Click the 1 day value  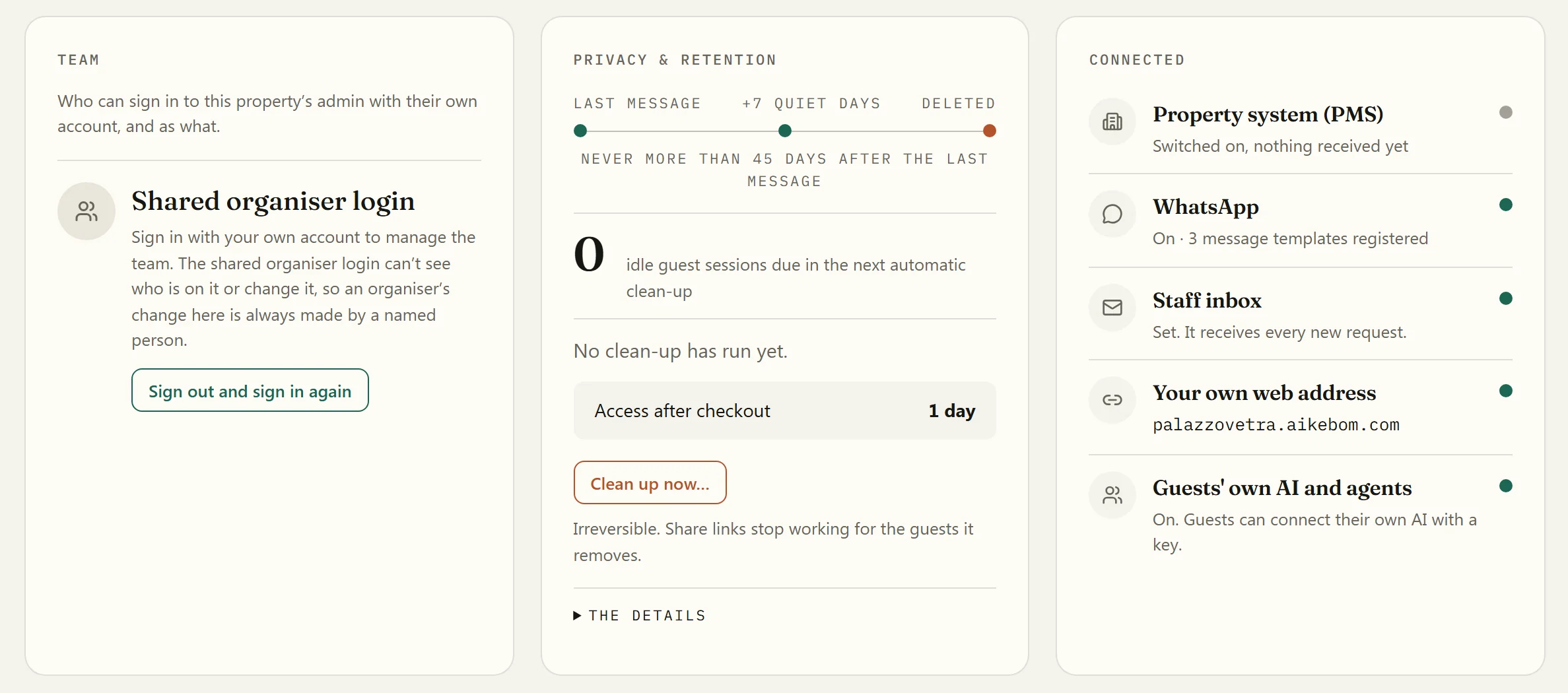coord(952,411)
